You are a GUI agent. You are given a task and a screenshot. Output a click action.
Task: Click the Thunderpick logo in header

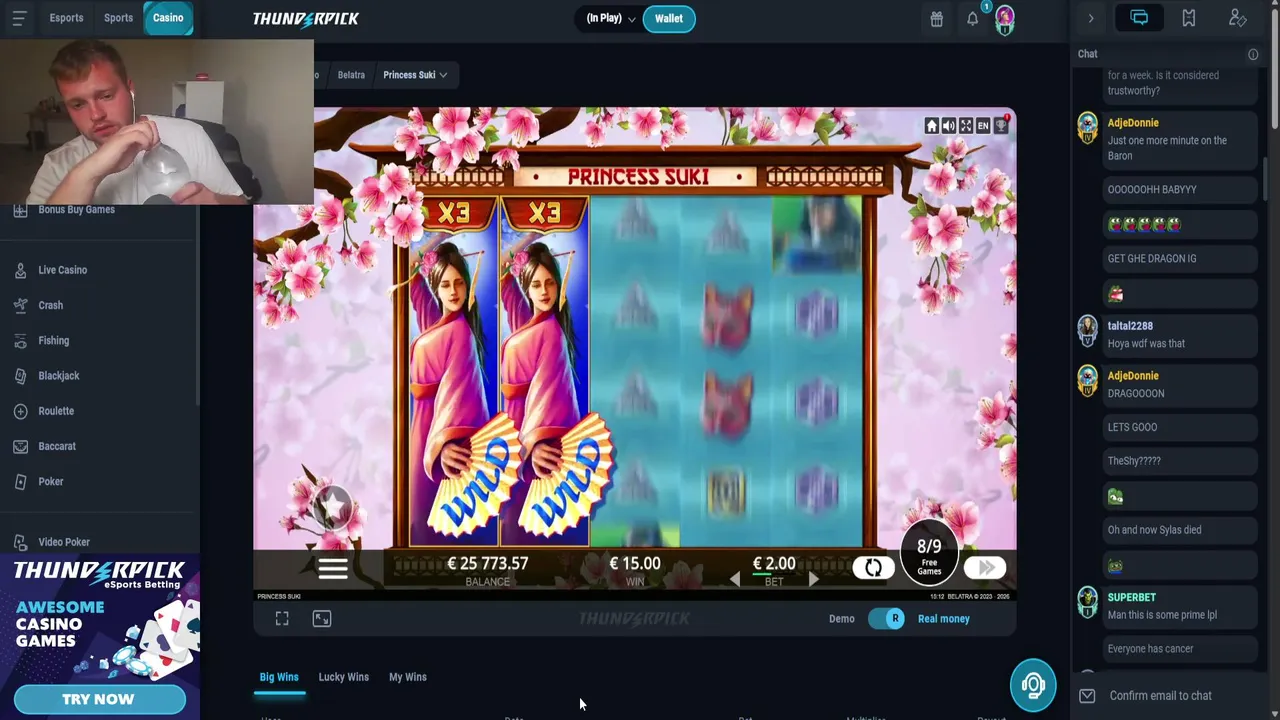click(x=305, y=18)
